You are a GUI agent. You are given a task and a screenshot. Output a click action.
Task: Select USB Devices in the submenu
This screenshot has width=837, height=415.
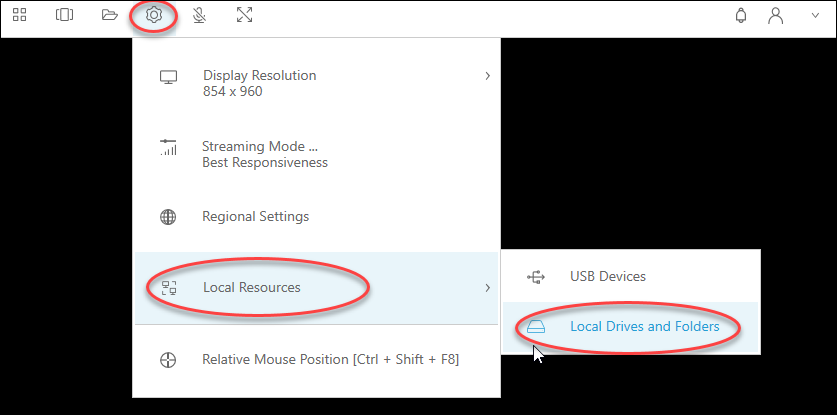[x=607, y=276]
